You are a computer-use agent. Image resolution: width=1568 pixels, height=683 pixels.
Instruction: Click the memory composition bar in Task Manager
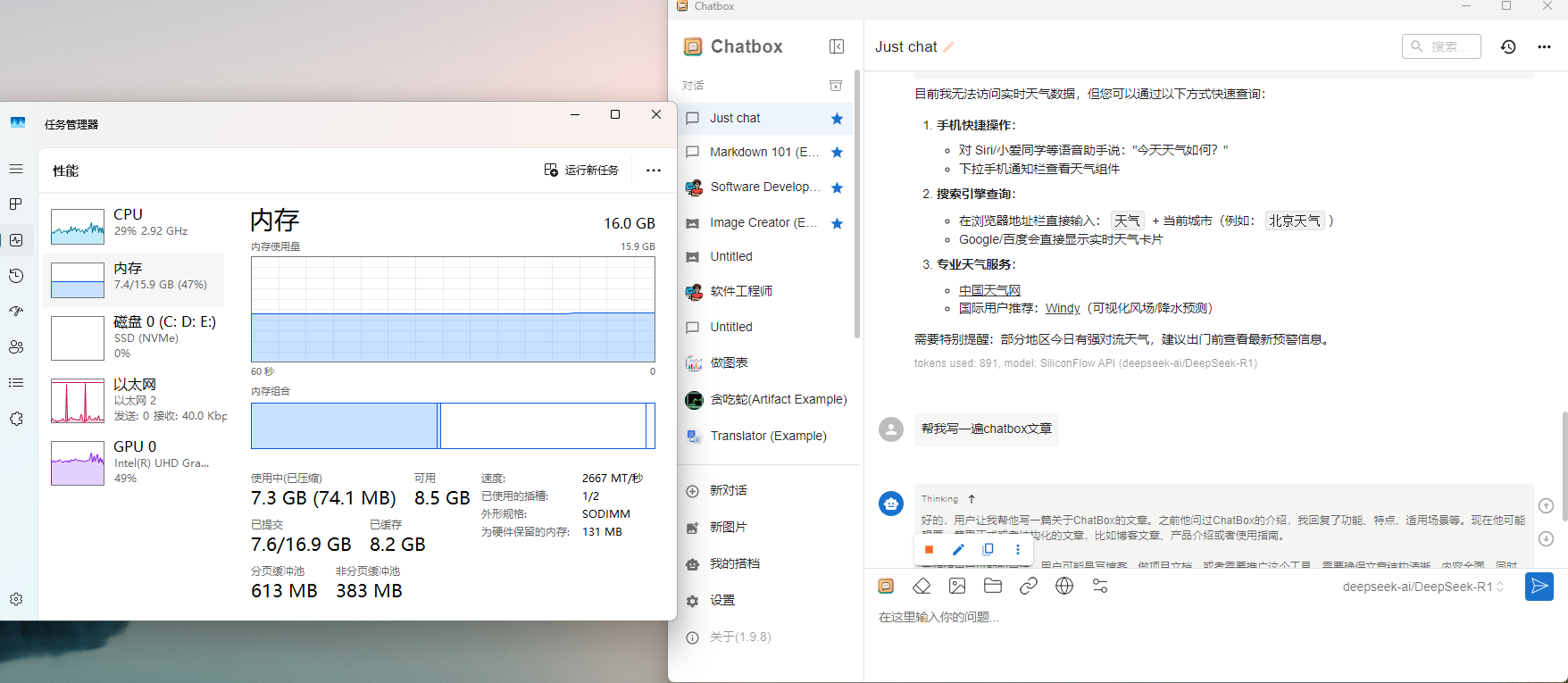coord(453,426)
